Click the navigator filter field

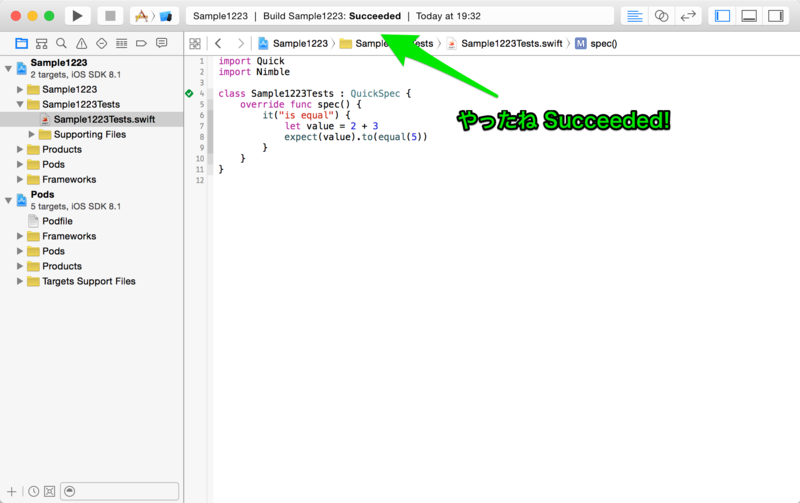(119, 491)
